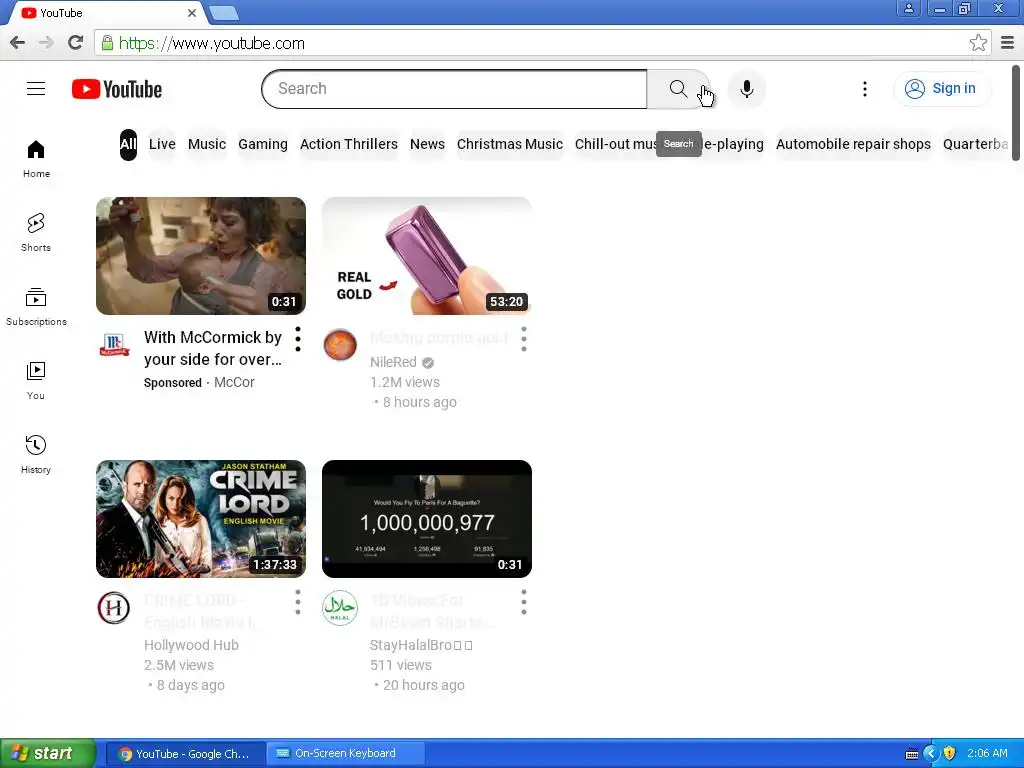
Task: Switch to YouTube - Google Chrome taskbar item
Action: pyautogui.click(x=185, y=753)
